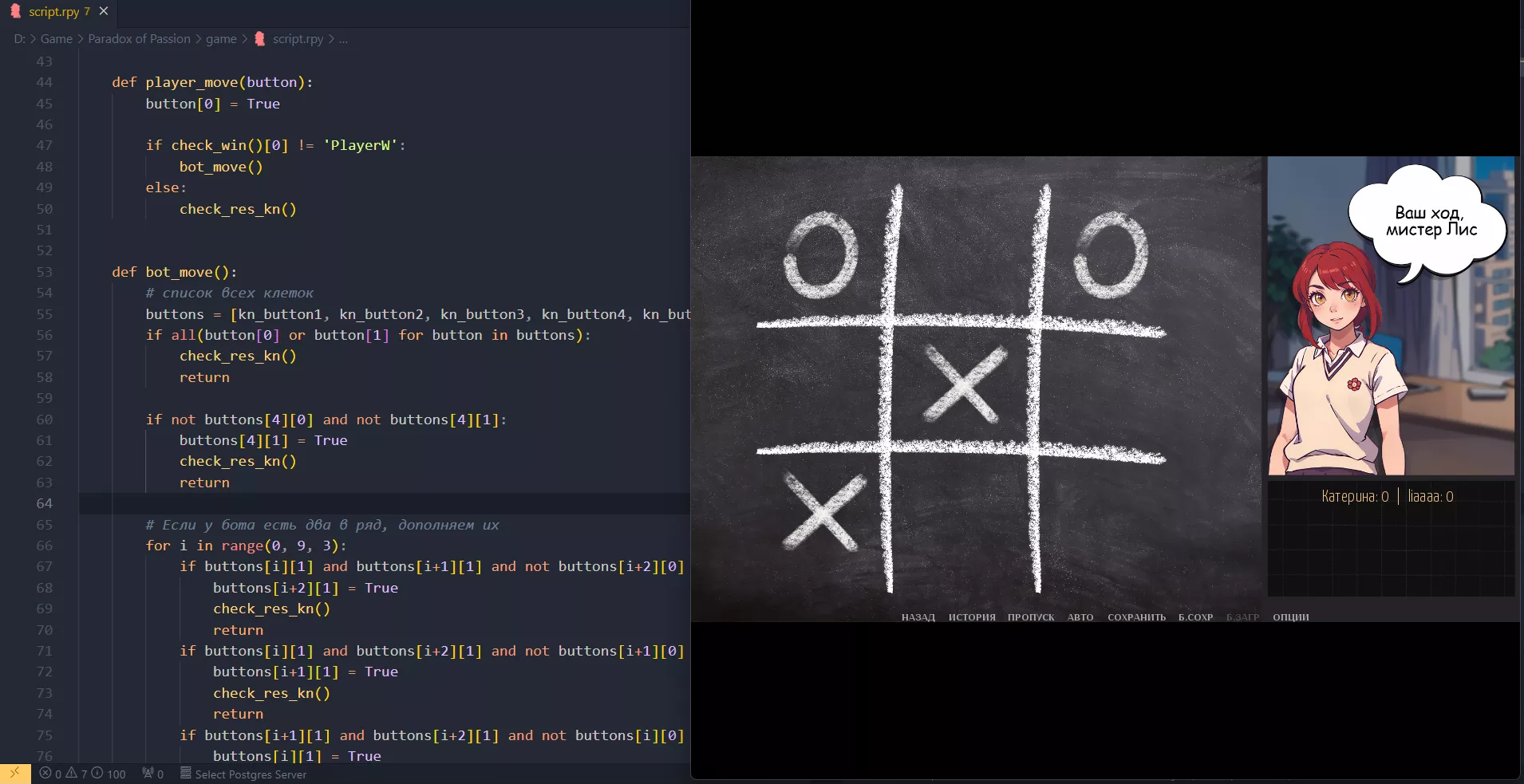Image resolution: width=1524 pixels, height=784 pixels.
Task: Click the forwarded ports antenna icon
Action: tap(148, 774)
